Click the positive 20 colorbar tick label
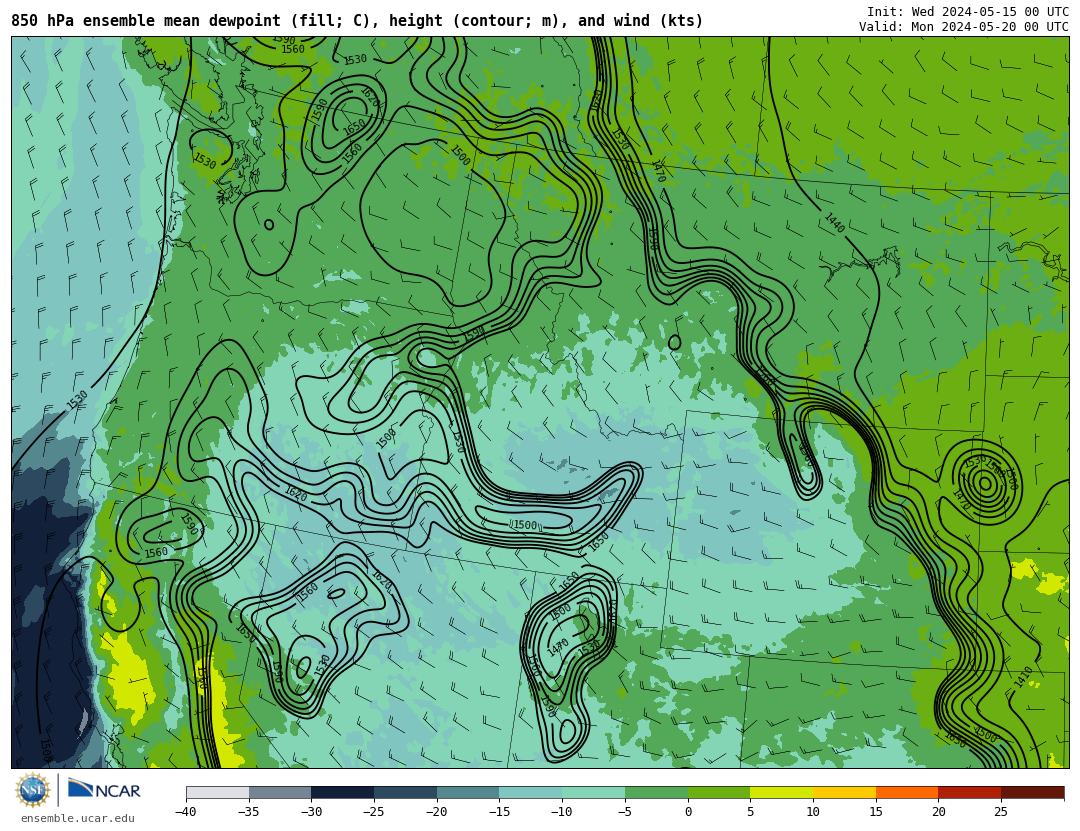1080x831 pixels. pyautogui.click(x=938, y=812)
